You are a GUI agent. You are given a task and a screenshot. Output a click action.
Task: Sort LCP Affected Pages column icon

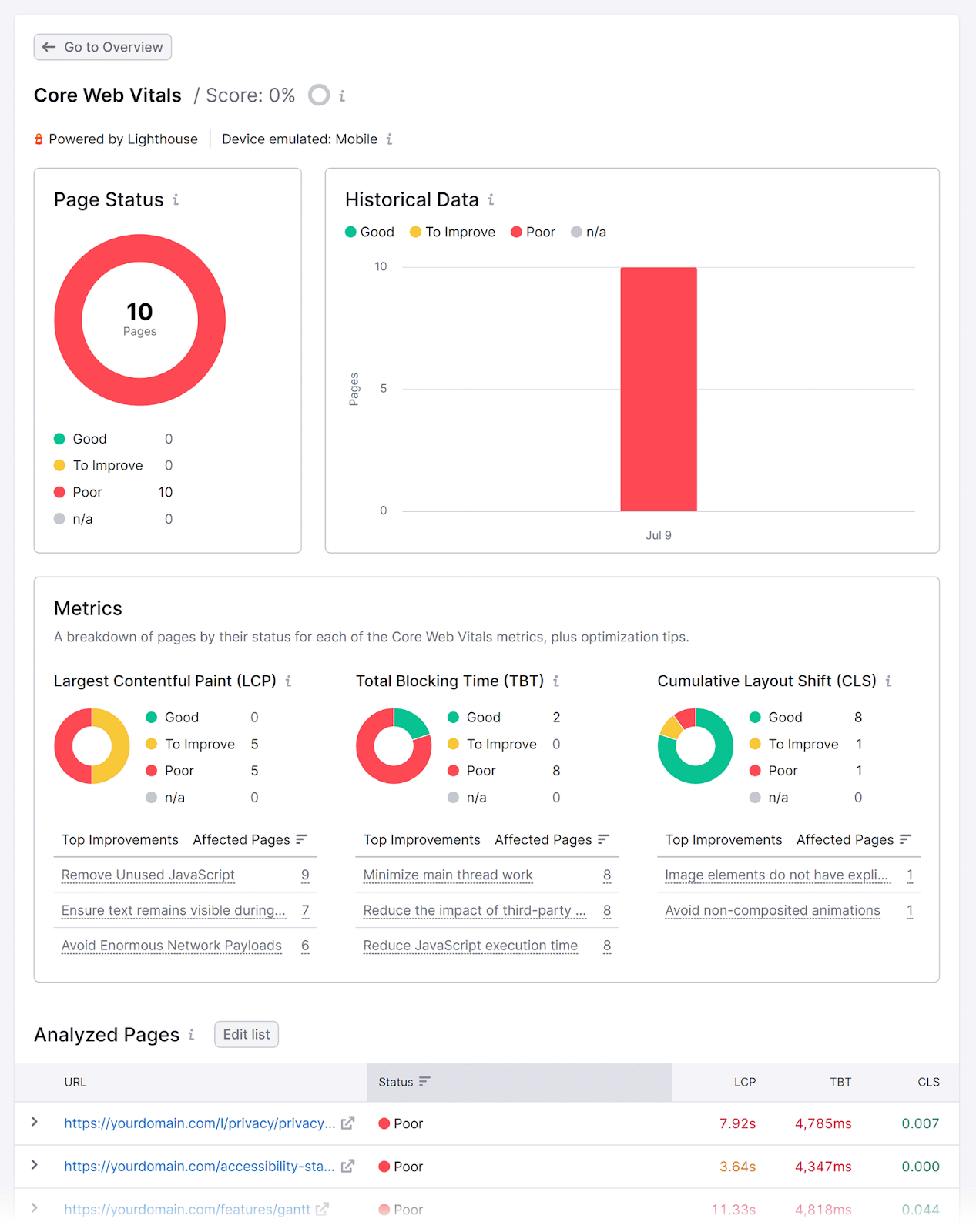click(x=302, y=839)
